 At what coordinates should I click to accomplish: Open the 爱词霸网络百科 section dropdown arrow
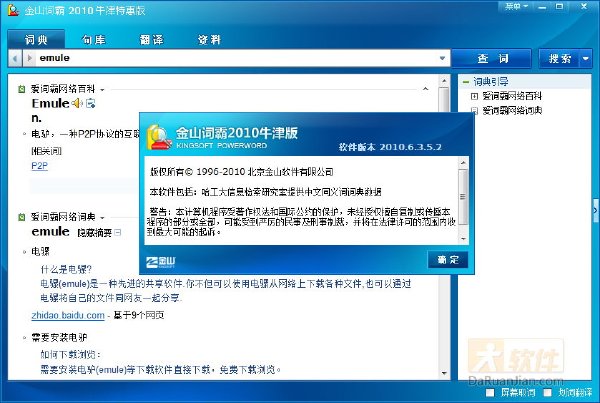point(102,90)
